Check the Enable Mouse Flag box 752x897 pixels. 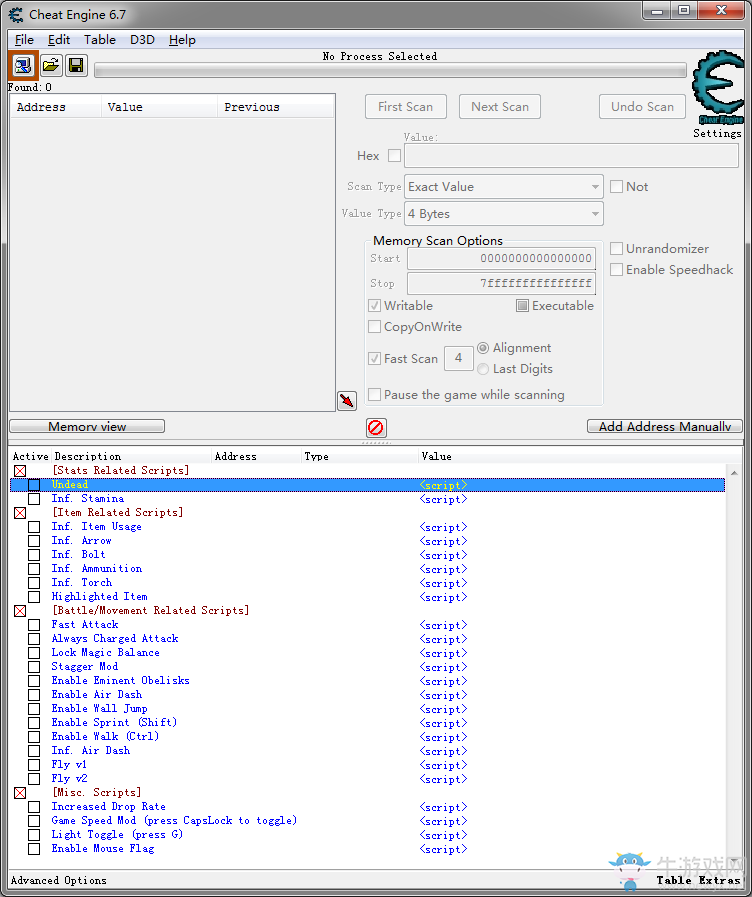click(34, 849)
